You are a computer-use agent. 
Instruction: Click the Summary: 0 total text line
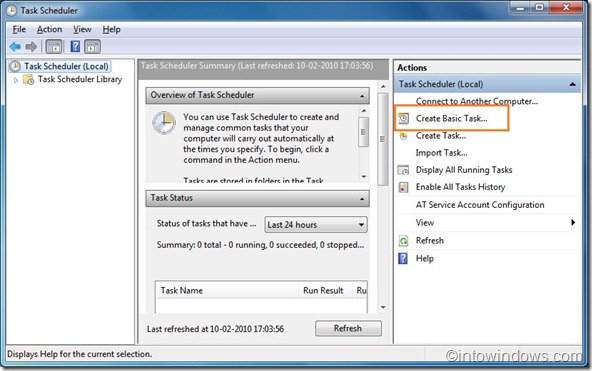tap(260, 245)
